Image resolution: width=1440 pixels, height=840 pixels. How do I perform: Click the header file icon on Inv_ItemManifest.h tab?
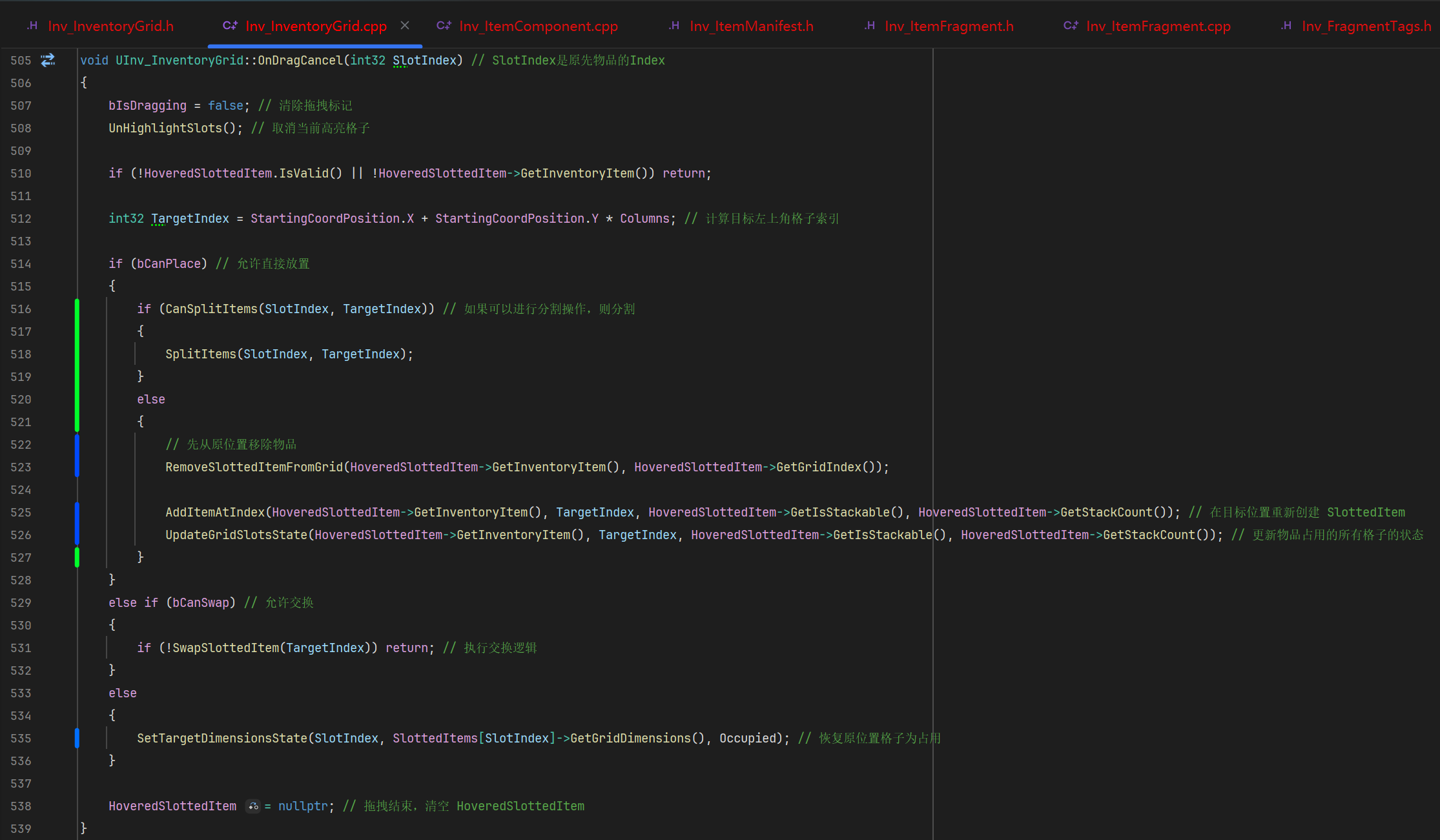click(674, 26)
